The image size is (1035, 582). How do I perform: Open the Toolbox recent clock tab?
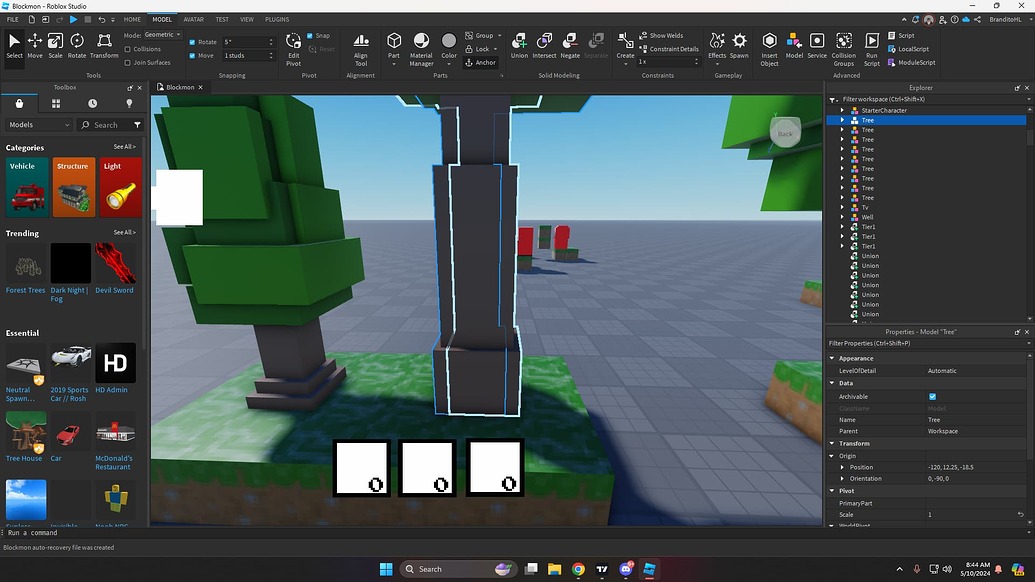pyautogui.click(x=92, y=104)
